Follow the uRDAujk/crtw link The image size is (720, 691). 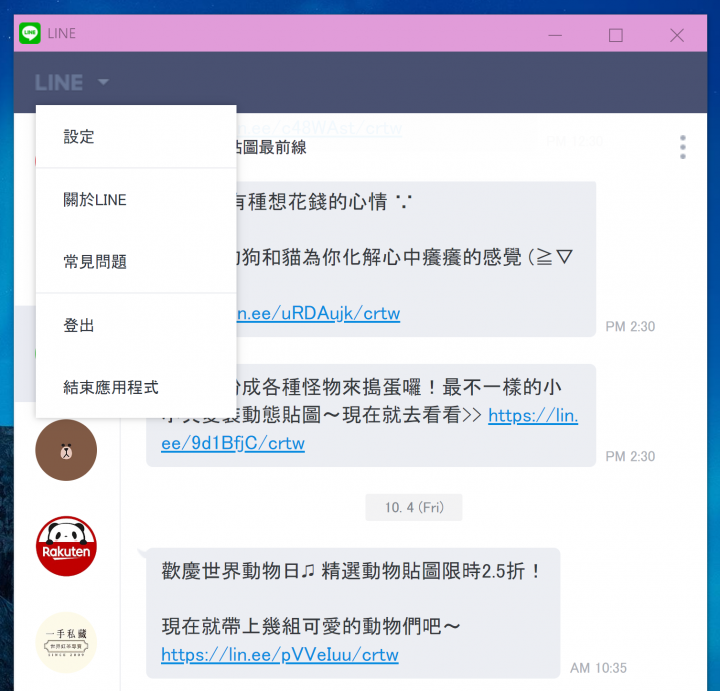tap(318, 313)
